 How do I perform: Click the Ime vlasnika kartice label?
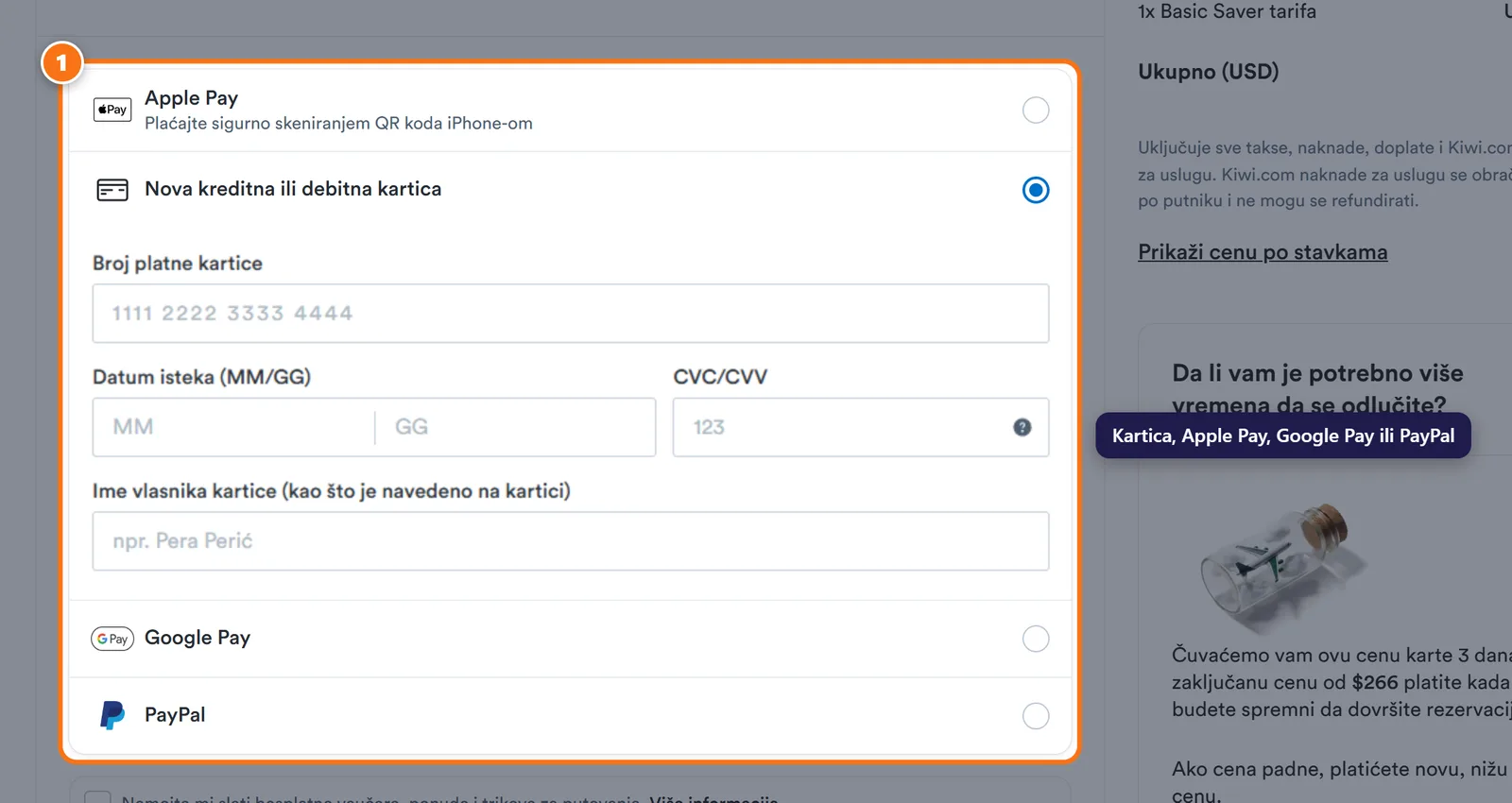pyautogui.click(x=332, y=491)
